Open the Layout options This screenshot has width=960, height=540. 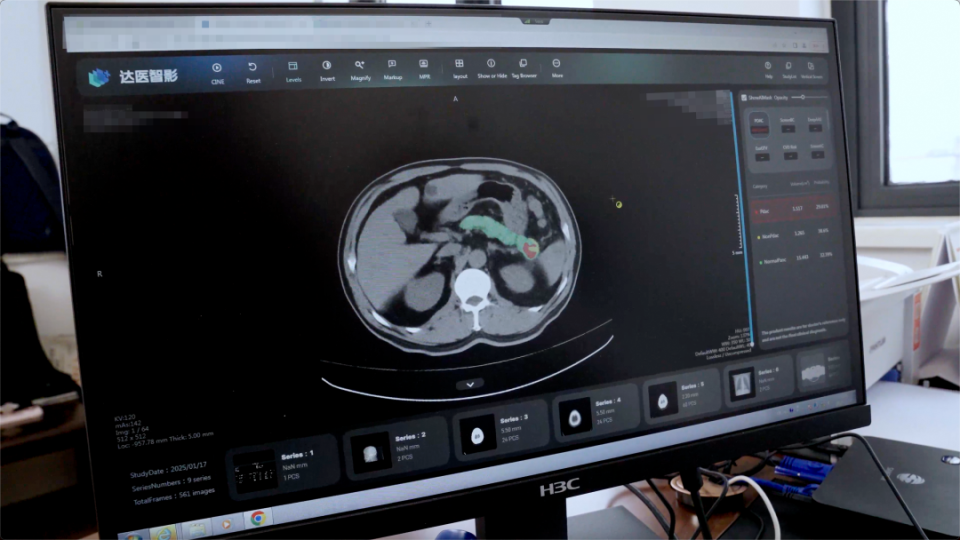click(460, 69)
